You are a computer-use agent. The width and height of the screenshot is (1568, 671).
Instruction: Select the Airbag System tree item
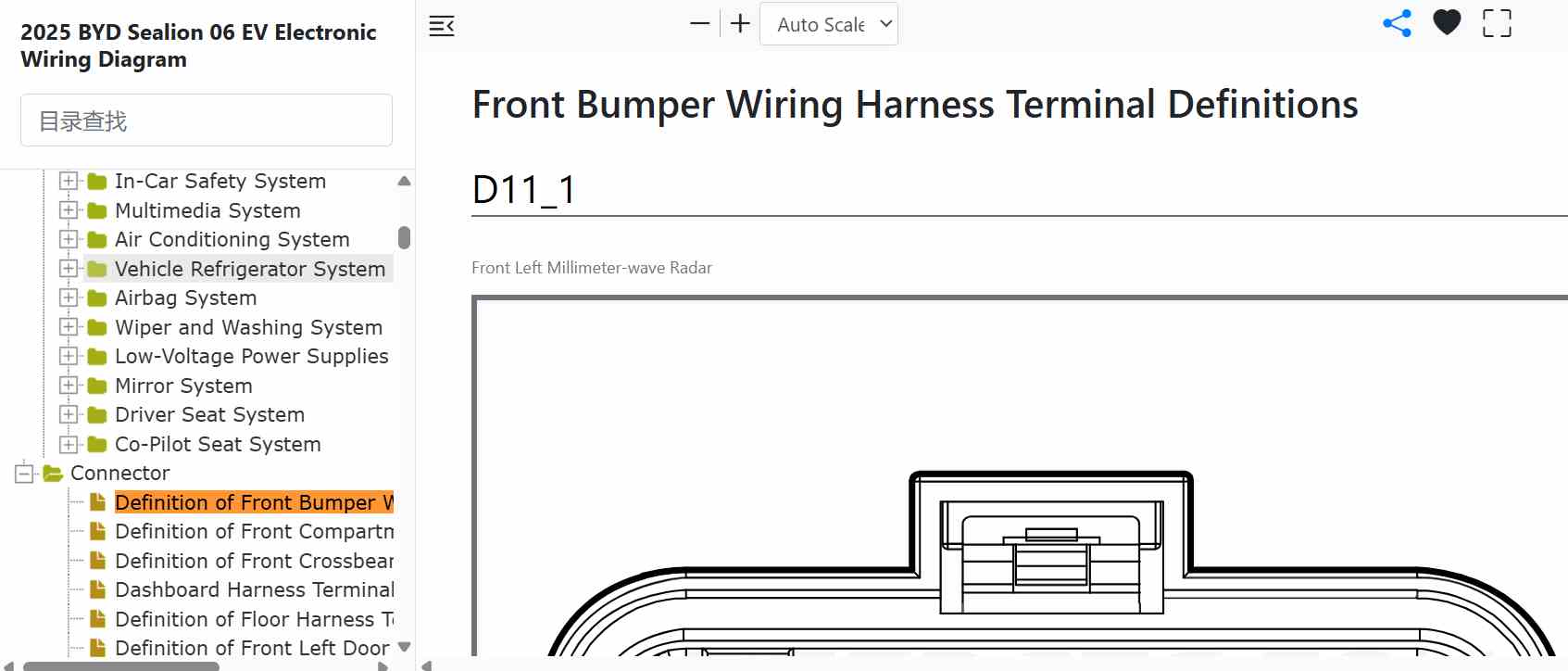pyautogui.click(x=186, y=298)
